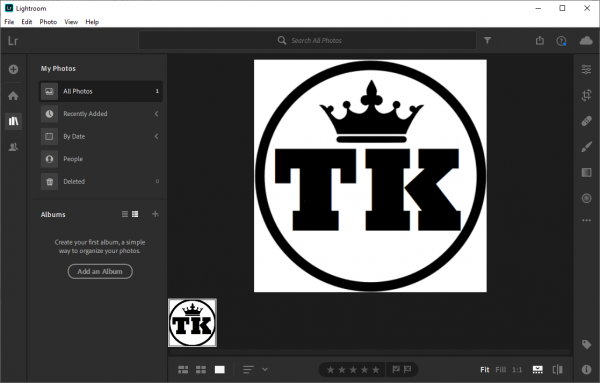Viewport: 600px width, 383px height.
Task: Click the Add Photos plus icon
Action: [x=13, y=69]
